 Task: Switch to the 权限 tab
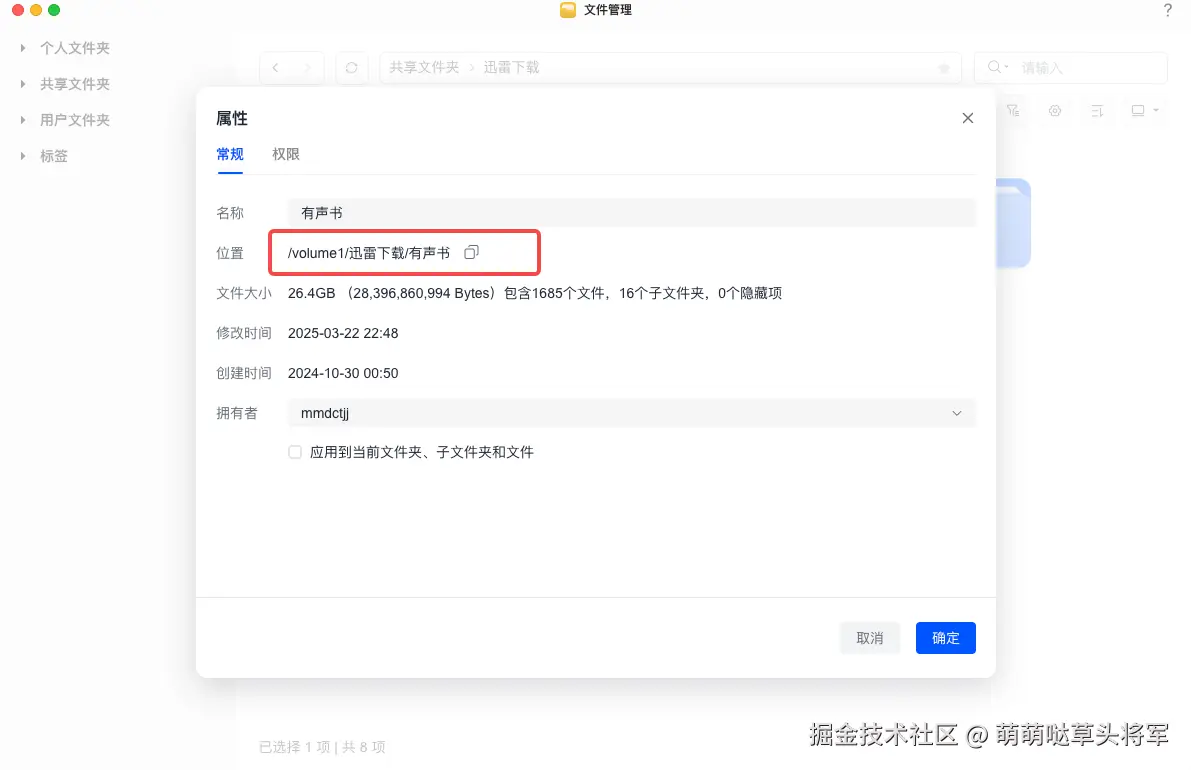tap(285, 154)
